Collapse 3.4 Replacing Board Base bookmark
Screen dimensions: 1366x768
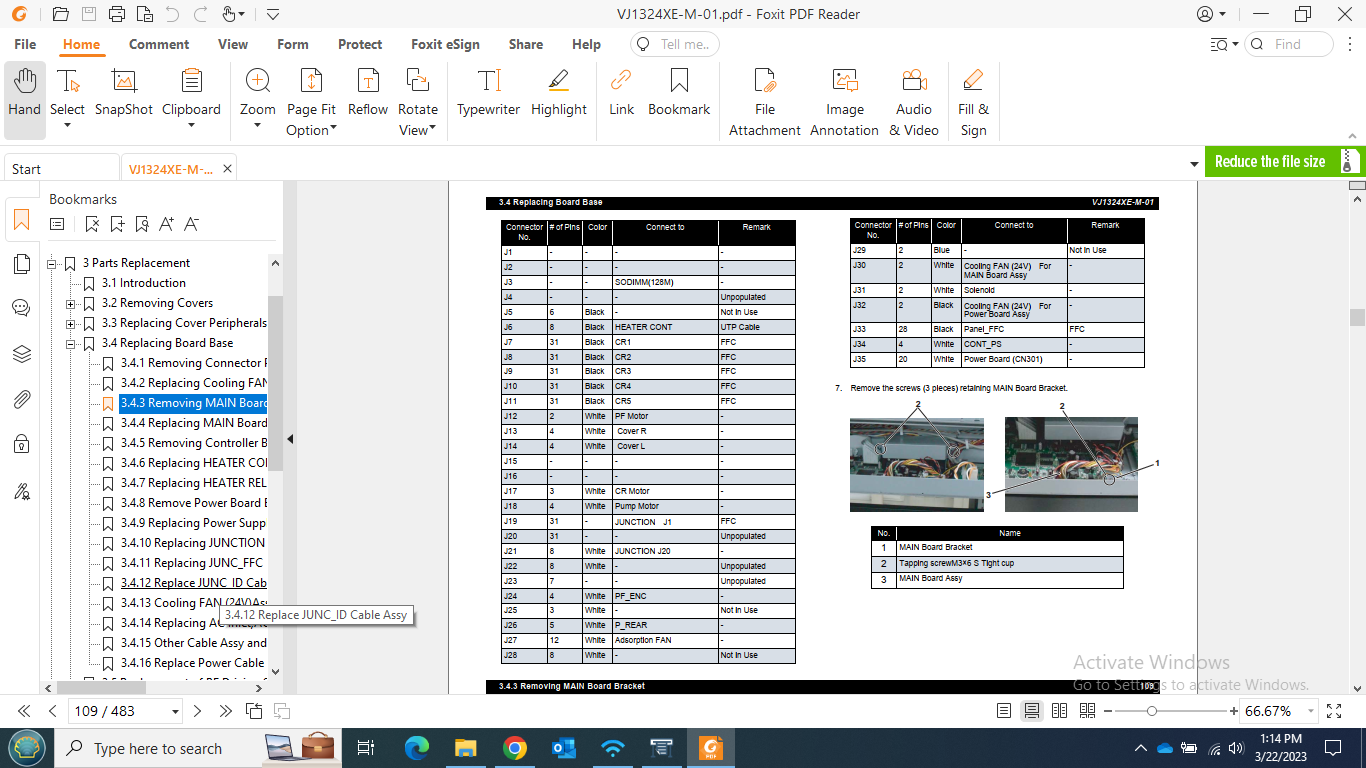(71, 343)
